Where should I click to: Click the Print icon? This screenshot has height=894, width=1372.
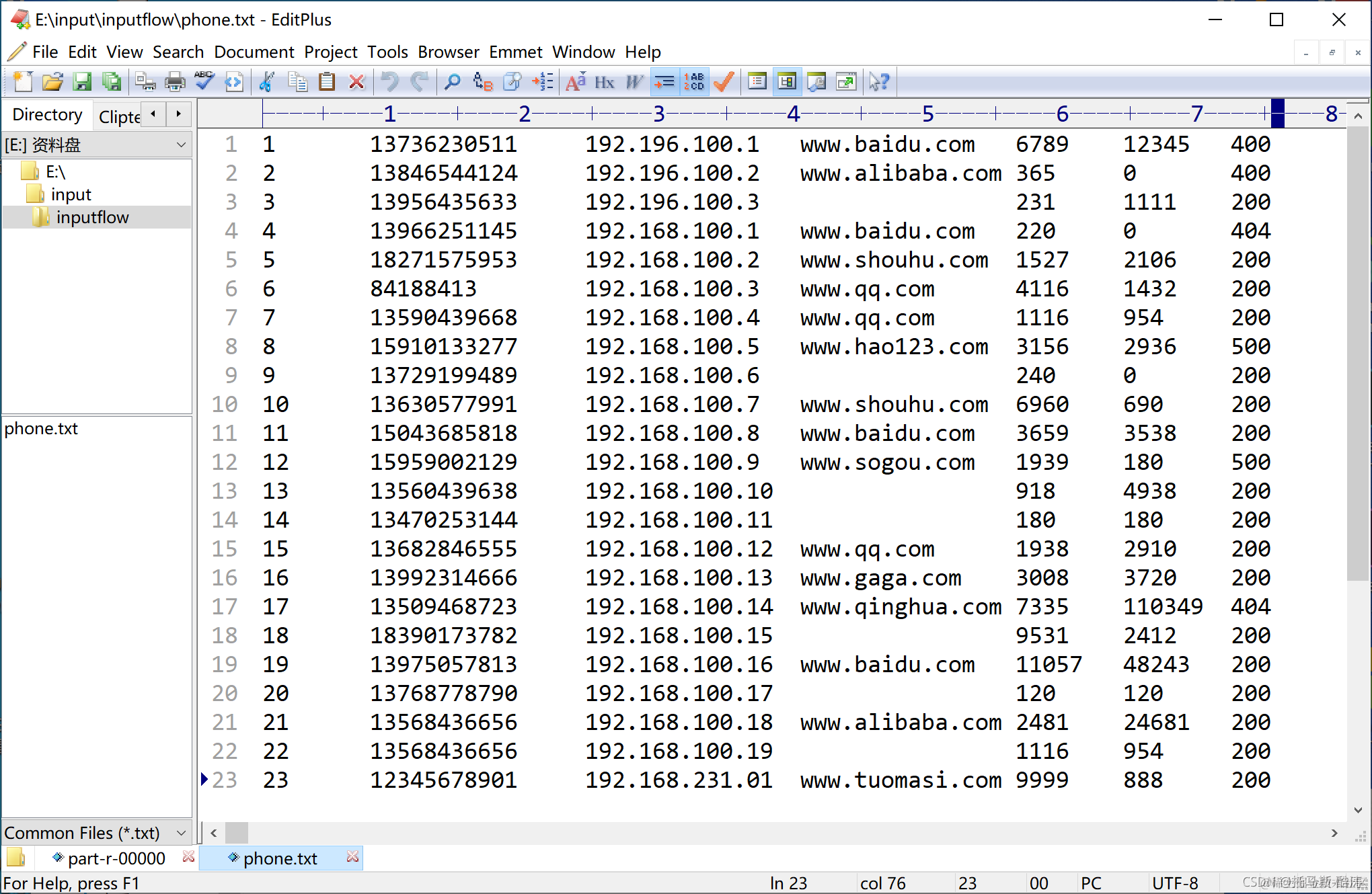coord(175,82)
